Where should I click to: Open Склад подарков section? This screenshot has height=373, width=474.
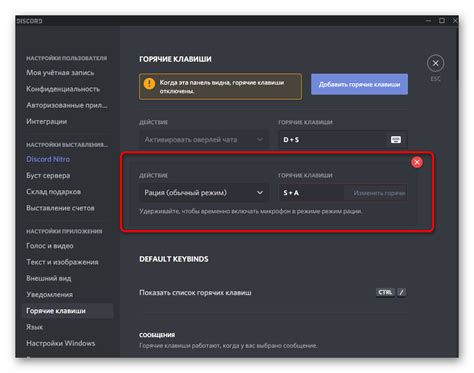(x=53, y=192)
